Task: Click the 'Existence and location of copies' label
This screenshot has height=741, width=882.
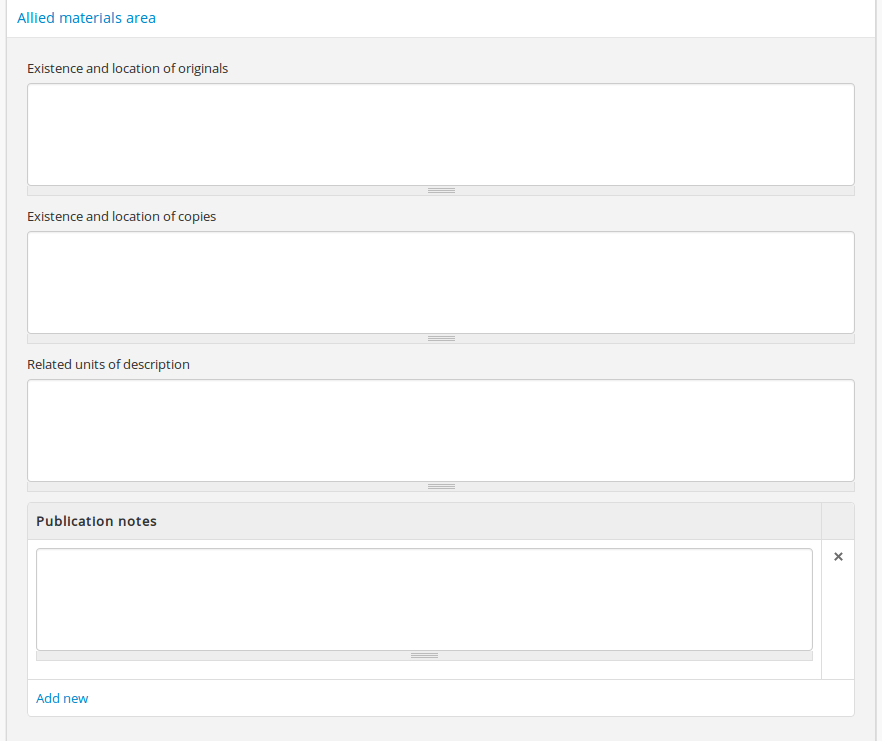Action: 121,217
